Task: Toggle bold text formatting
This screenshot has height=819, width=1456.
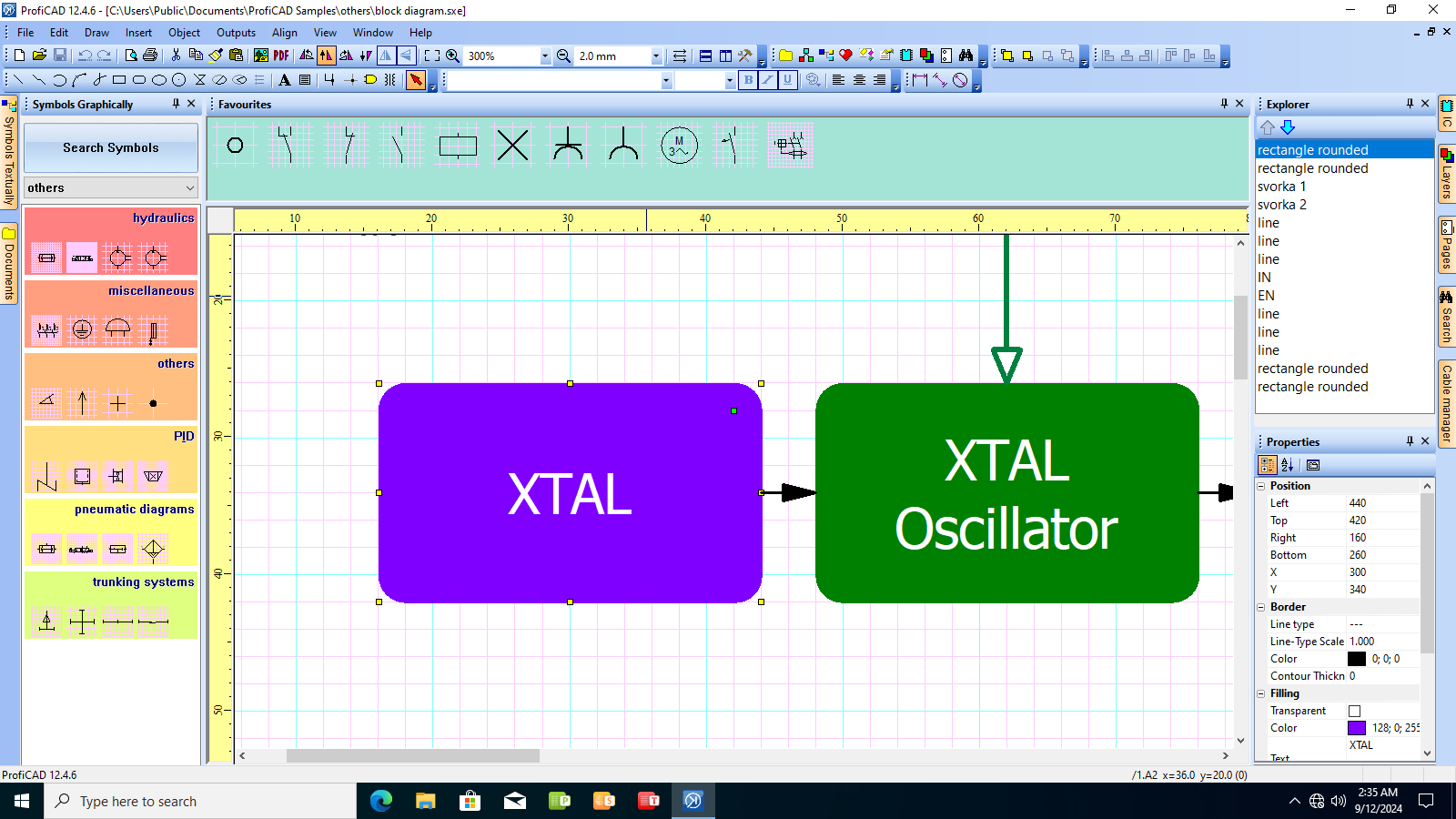Action: coord(748,80)
